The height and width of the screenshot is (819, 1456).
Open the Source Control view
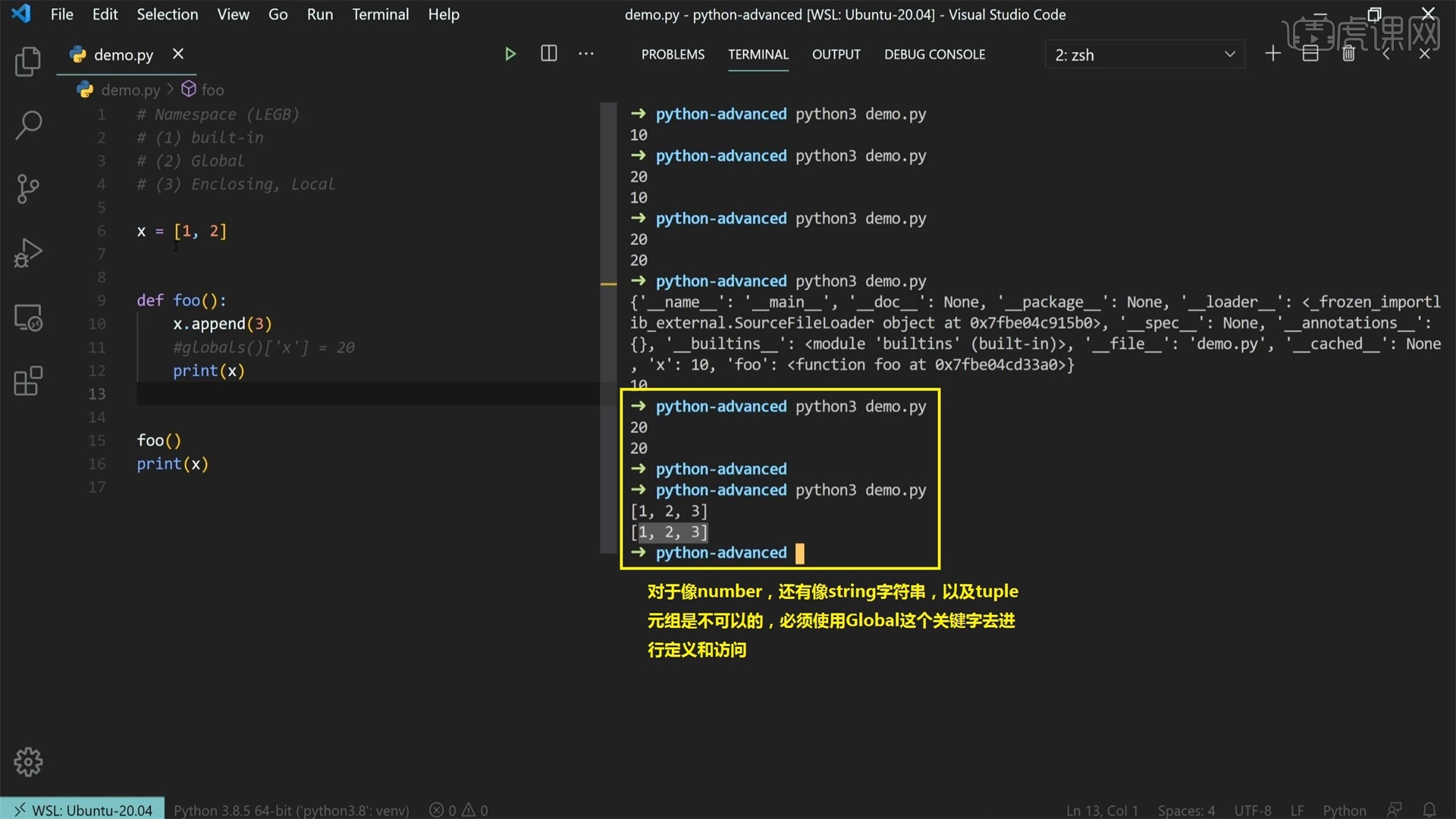(27, 189)
